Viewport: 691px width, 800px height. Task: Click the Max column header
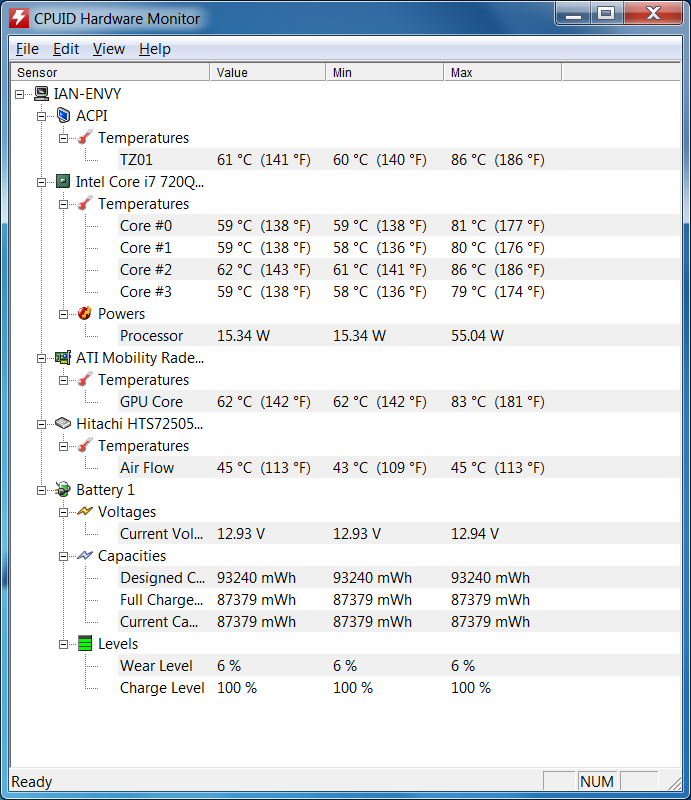coord(502,72)
